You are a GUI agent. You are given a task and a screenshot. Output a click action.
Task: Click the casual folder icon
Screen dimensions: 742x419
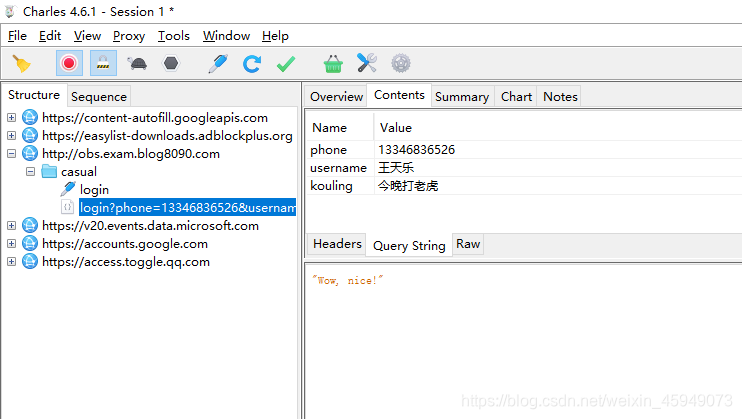tap(49, 171)
